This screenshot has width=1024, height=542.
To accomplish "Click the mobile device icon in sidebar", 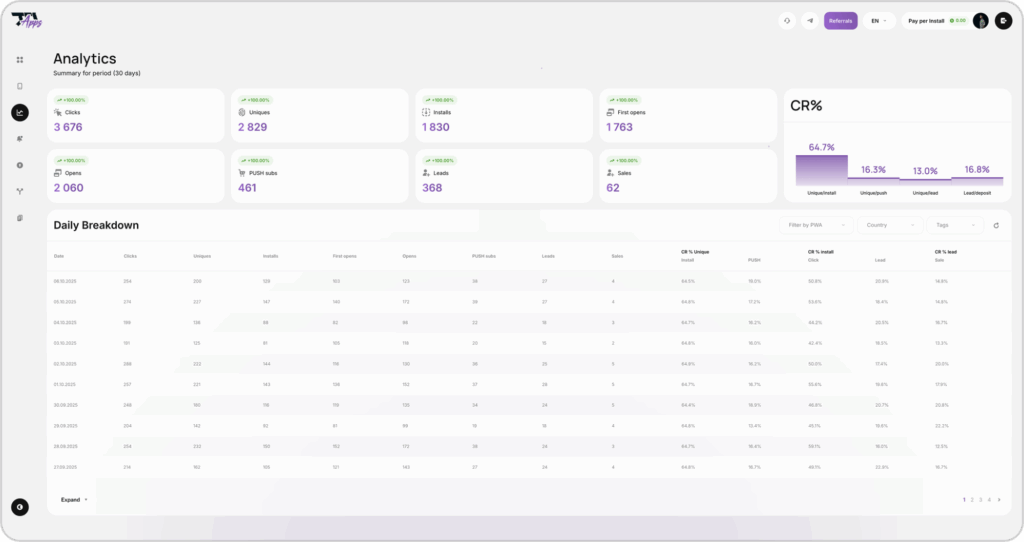I will pos(20,86).
